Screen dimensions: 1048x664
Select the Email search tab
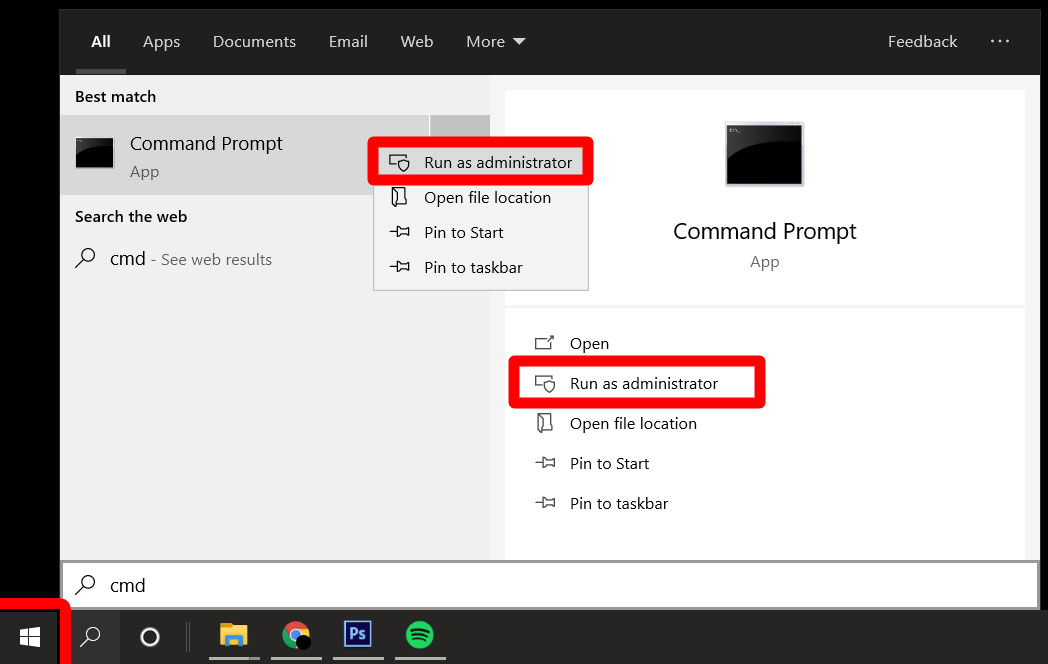click(348, 42)
